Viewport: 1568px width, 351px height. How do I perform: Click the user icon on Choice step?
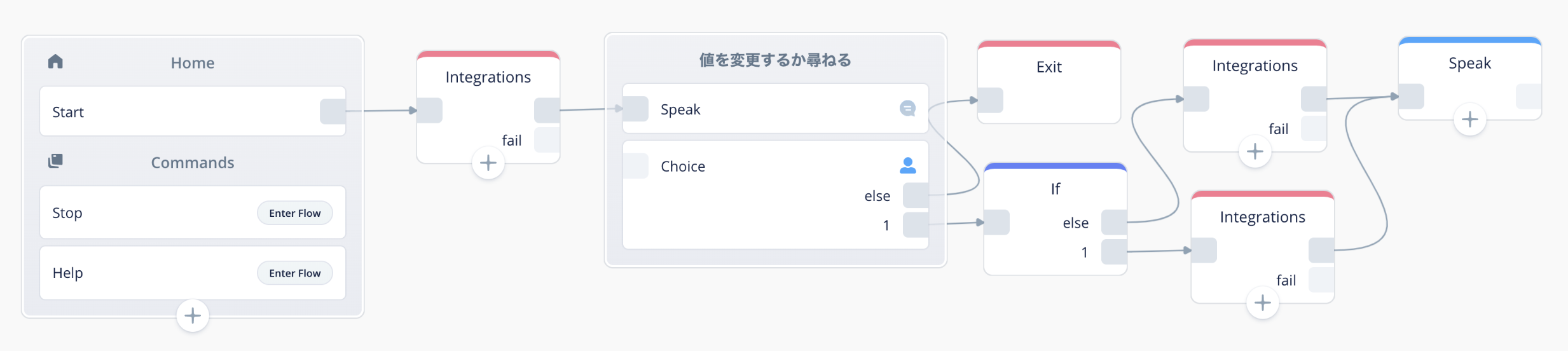(x=908, y=166)
